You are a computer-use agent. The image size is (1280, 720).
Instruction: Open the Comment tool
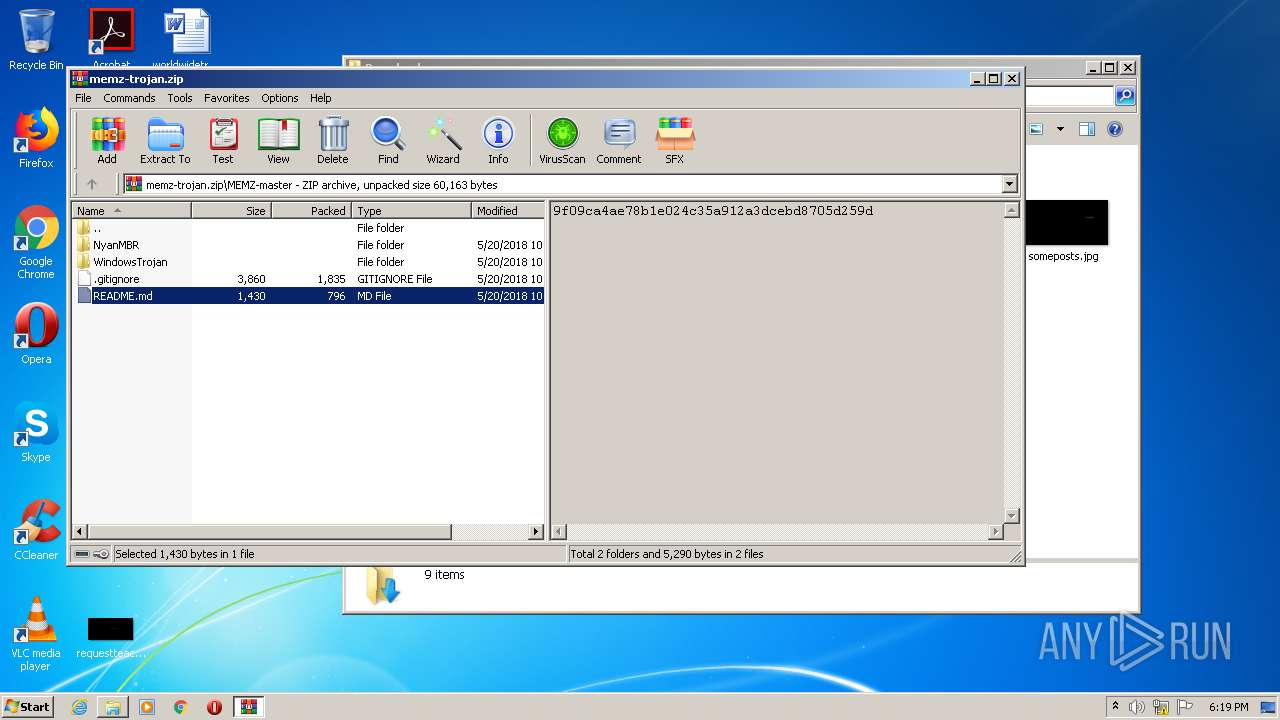[619, 140]
